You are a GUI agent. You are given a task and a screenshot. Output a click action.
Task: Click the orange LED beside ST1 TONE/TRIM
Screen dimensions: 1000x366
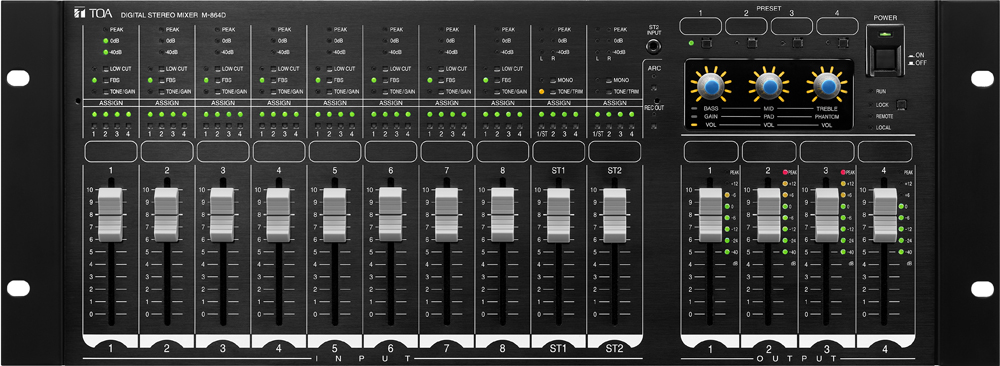(x=541, y=92)
